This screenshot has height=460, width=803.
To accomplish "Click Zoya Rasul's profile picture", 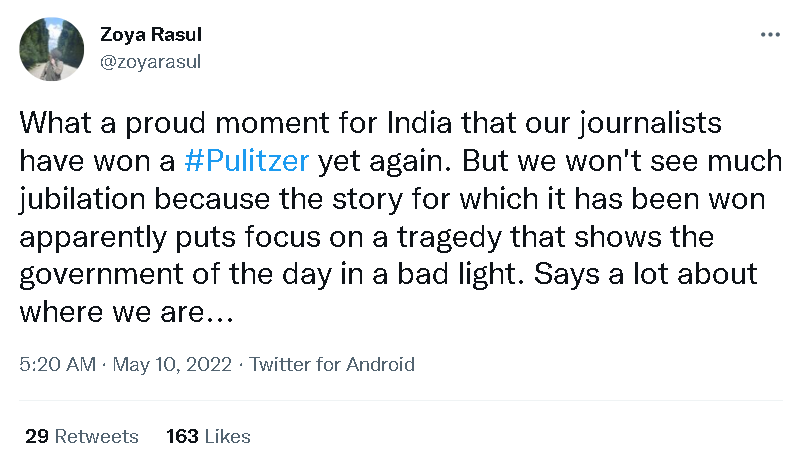I will (52, 49).
